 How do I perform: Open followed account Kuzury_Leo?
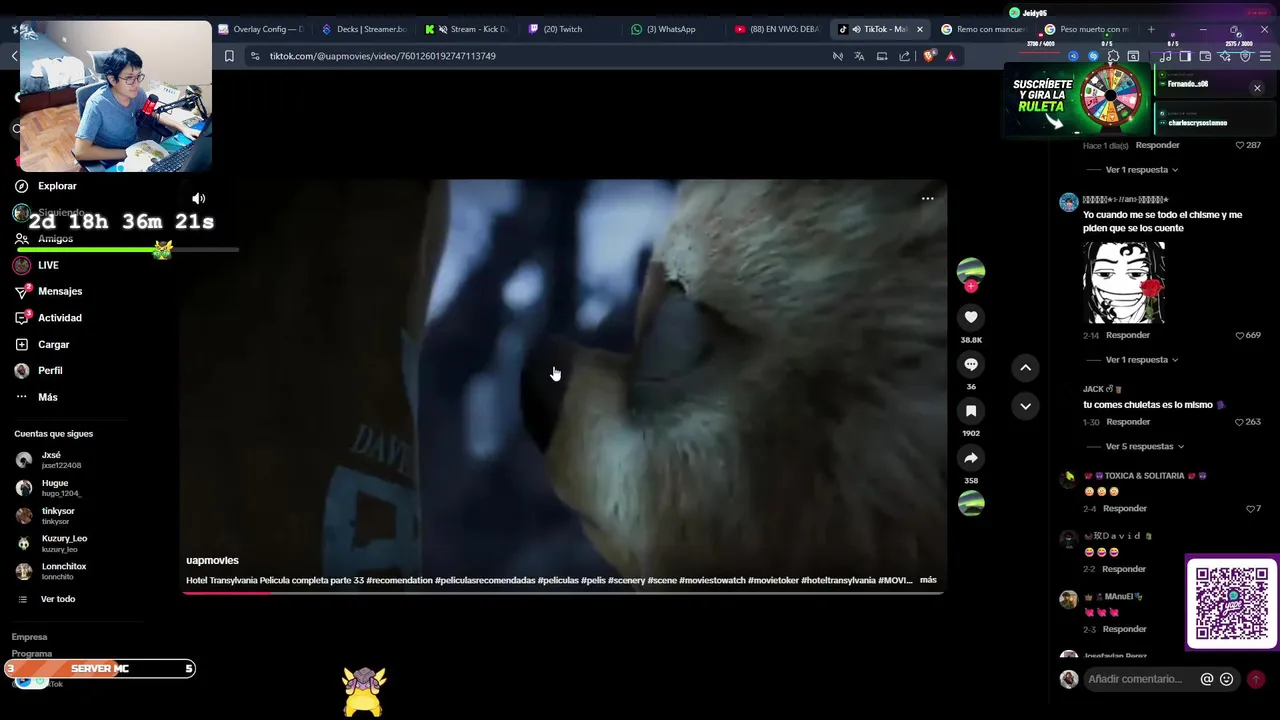pos(64,543)
